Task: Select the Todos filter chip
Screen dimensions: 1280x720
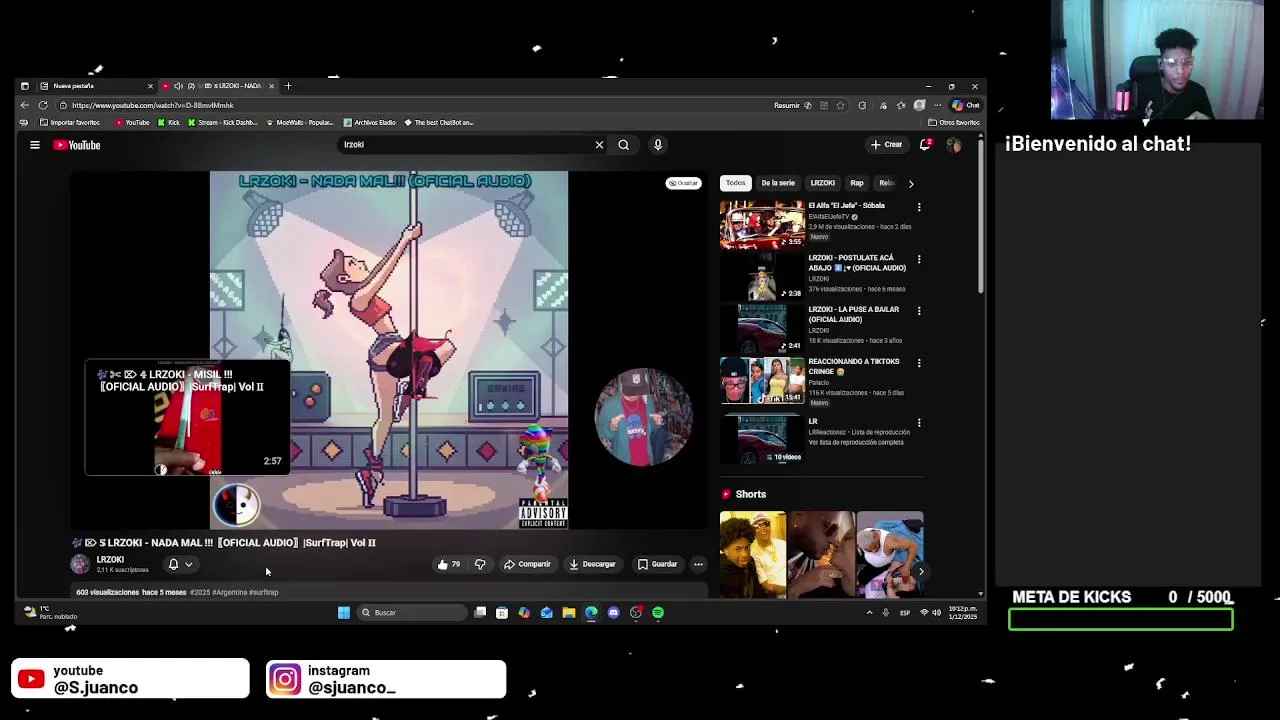Action: point(736,183)
